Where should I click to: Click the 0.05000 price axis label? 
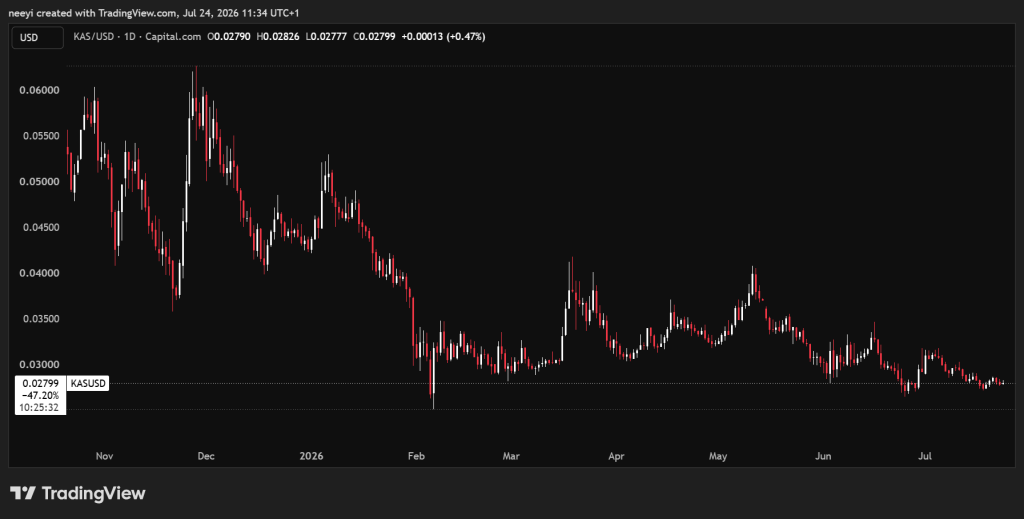(x=40, y=181)
